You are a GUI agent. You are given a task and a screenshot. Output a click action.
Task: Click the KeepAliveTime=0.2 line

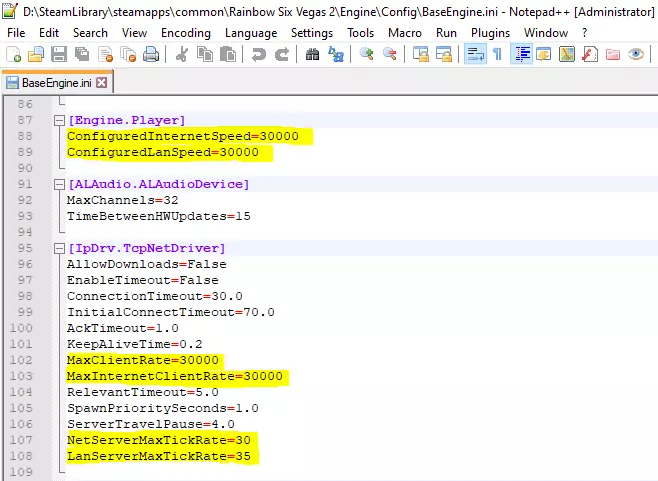(x=135, y=344)
